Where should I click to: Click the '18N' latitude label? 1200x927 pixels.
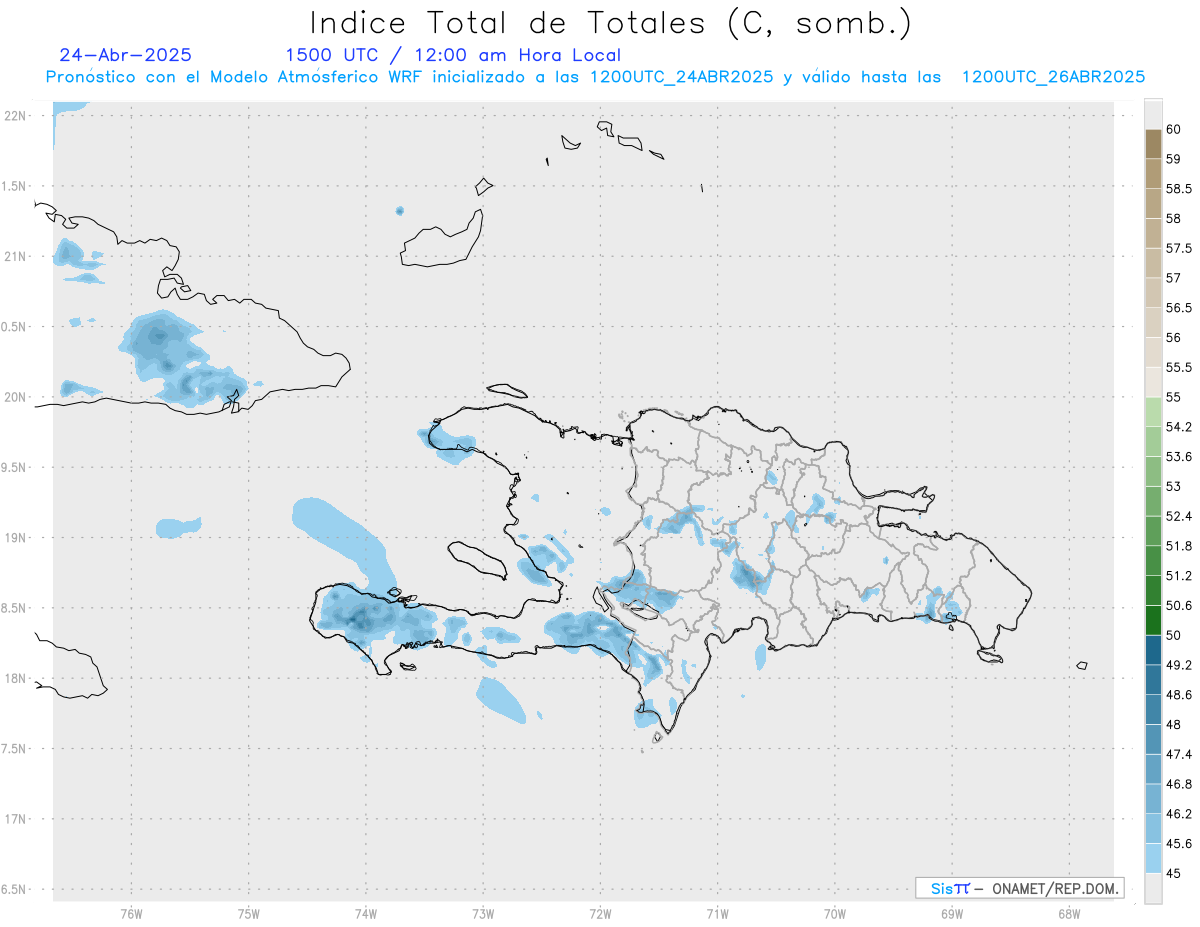click(15, 678)
